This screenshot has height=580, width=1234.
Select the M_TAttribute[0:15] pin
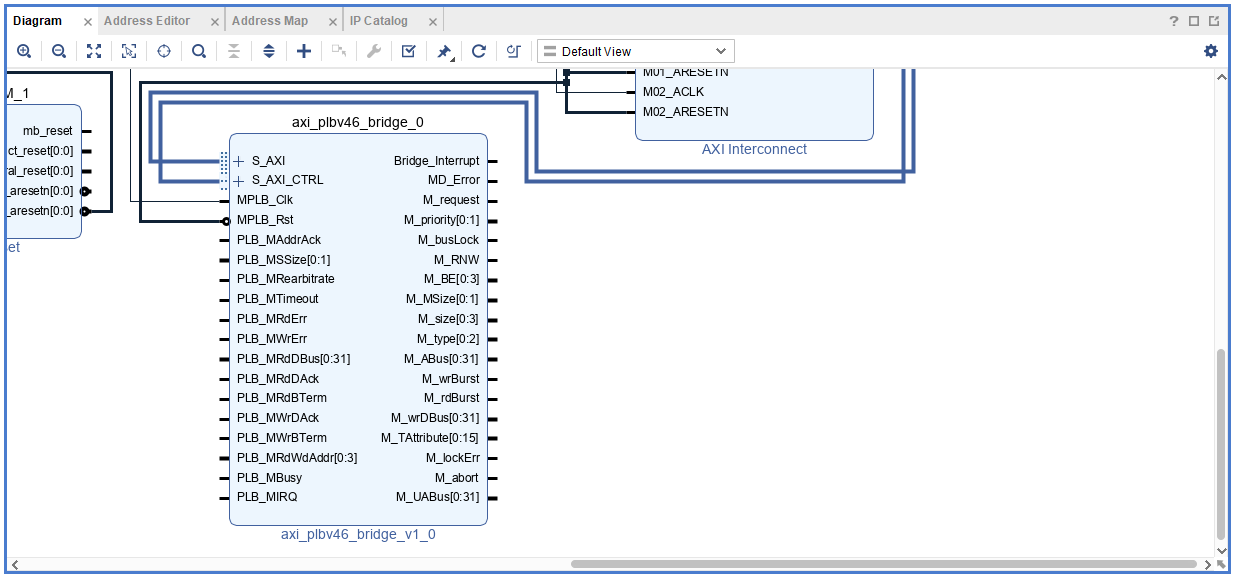[430, 438]
